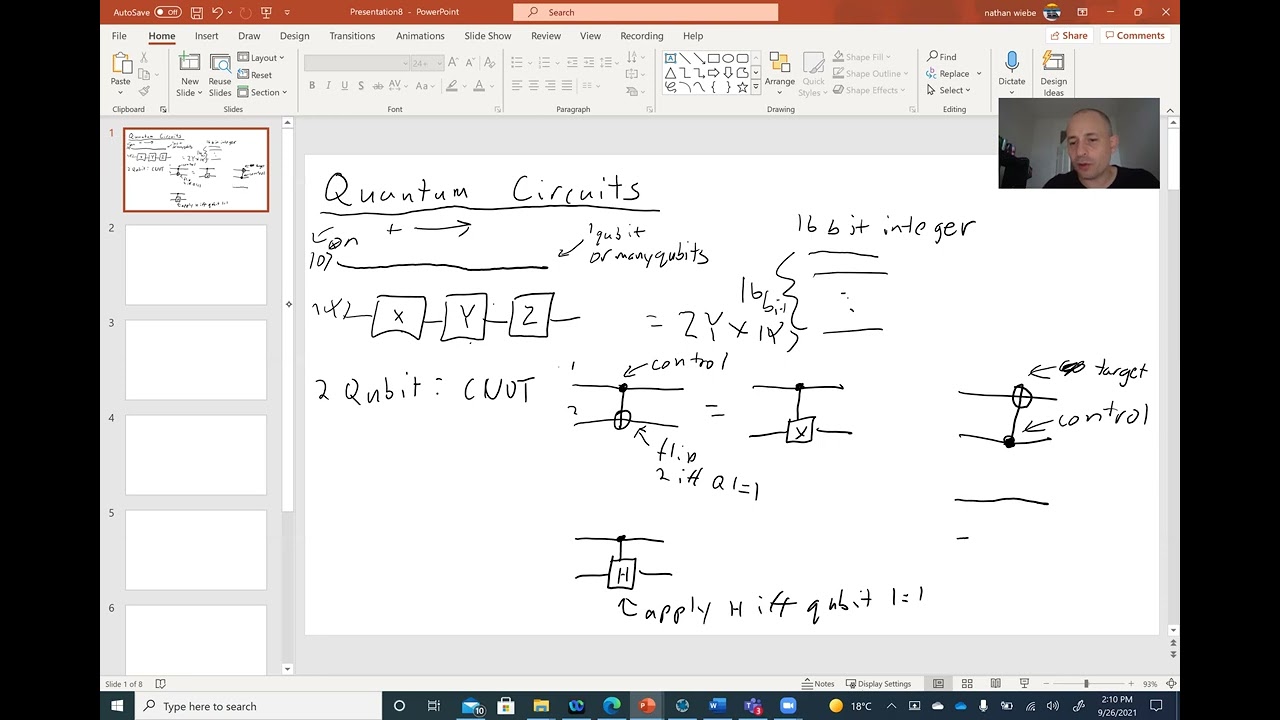The image size is (1280, 720).
Task: Switch to the Insert tab
Action: point(206,36)
